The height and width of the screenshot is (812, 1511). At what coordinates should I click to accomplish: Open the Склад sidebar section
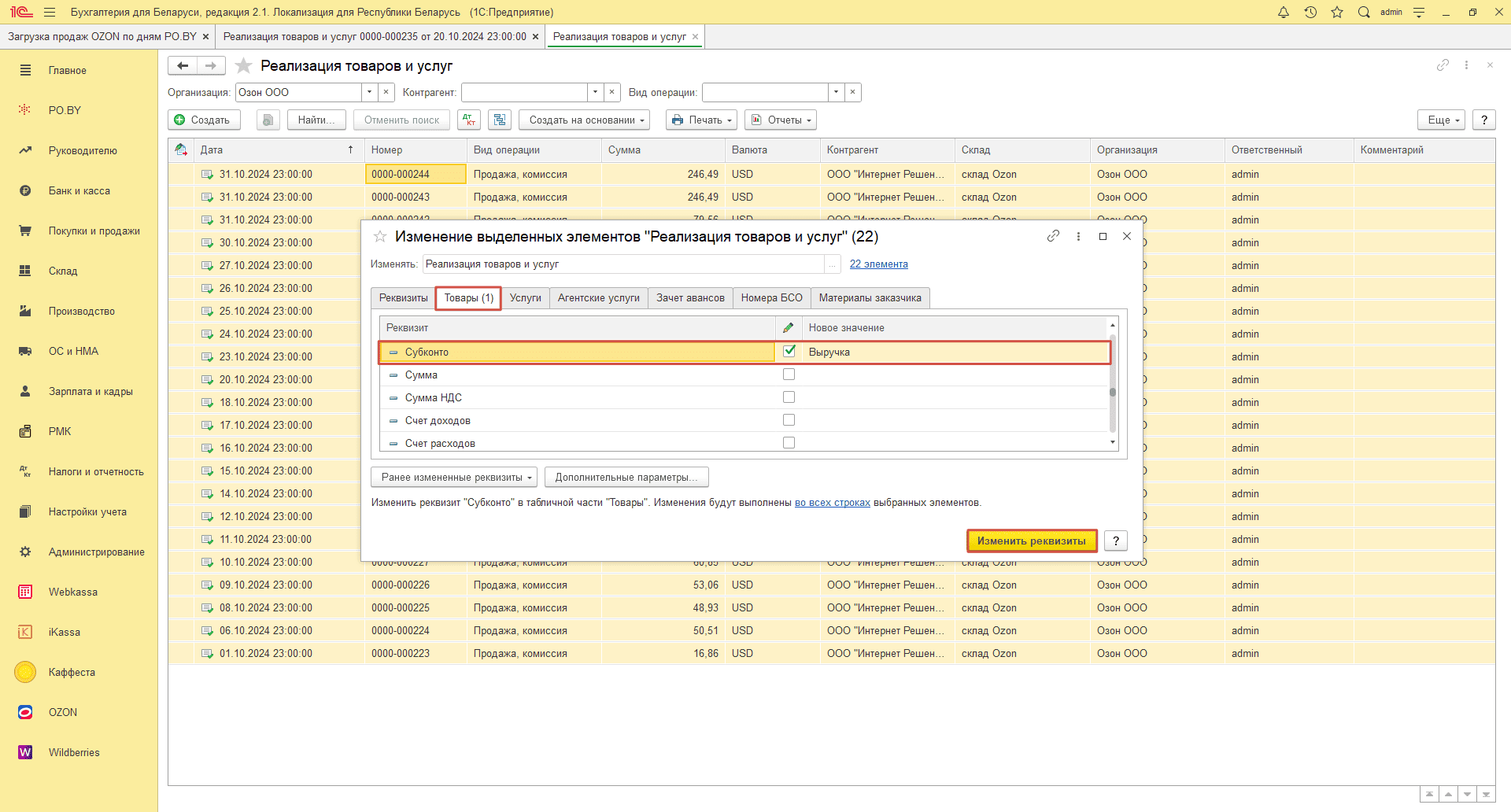pyautogui.click(x=63, y=271)
